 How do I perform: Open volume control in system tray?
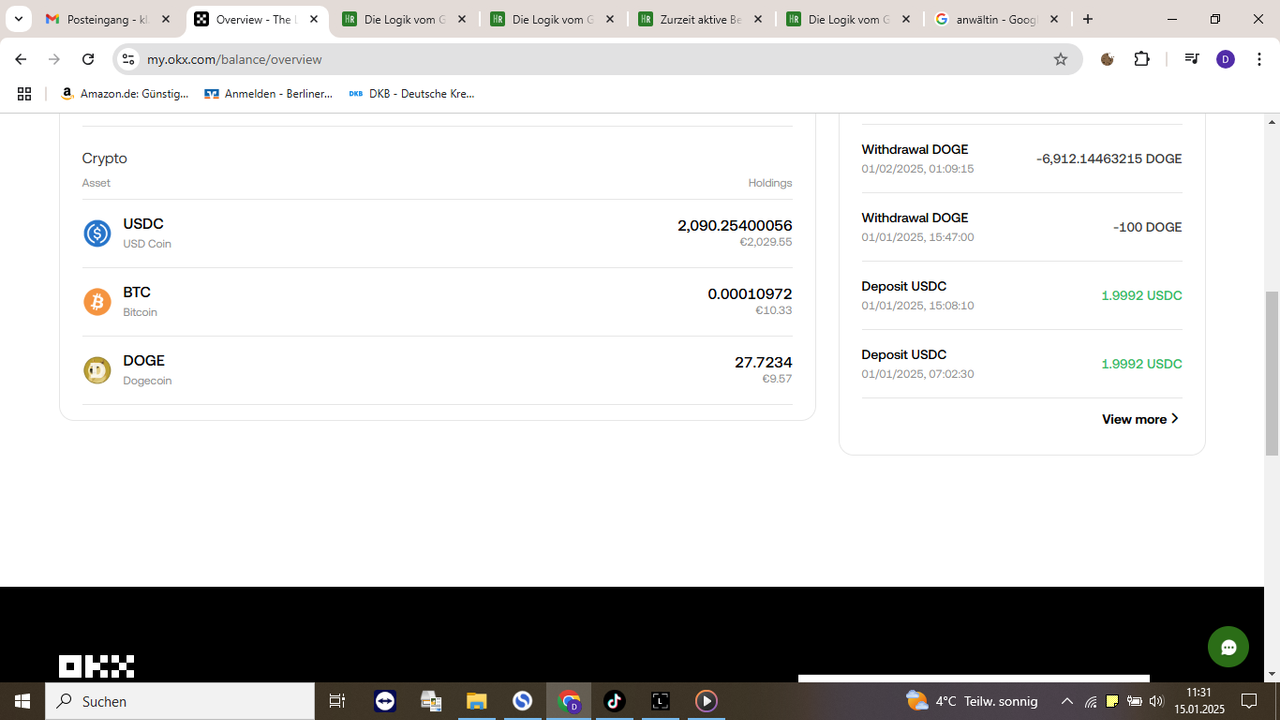click(x=1157, y=701)
